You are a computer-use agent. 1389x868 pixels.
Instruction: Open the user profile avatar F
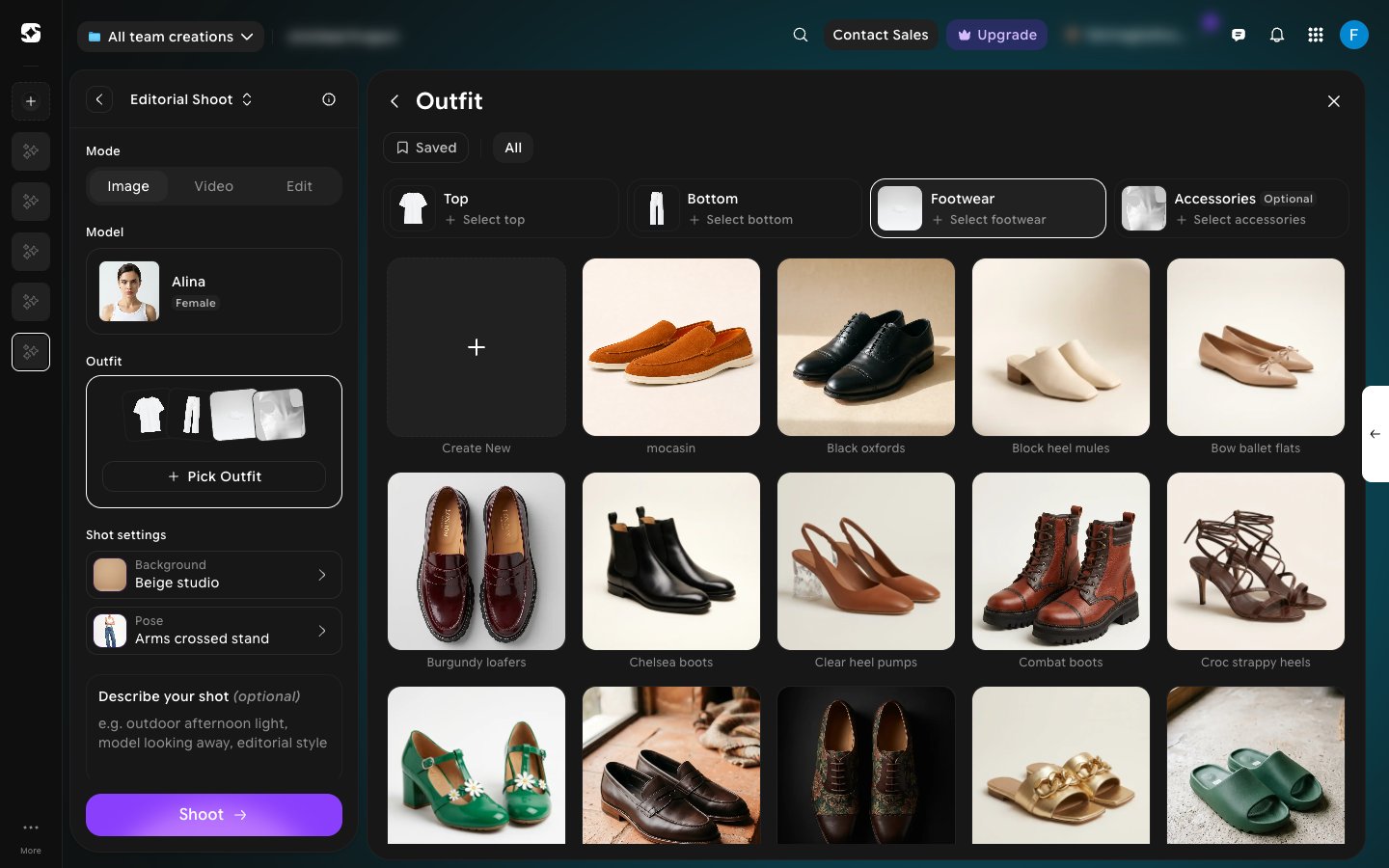(x=1354, y=35)
